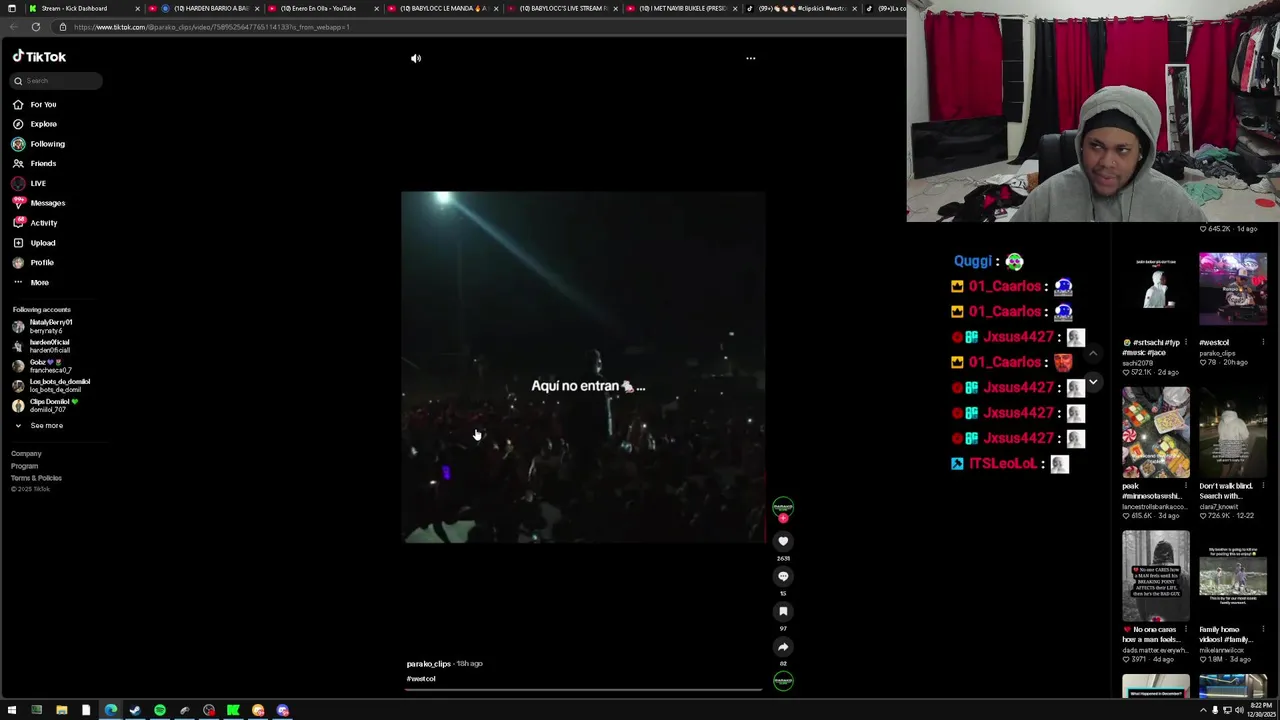Open comments with the speech bubble icon
This screenshot has height=720, width=1280.
point(783,576)
